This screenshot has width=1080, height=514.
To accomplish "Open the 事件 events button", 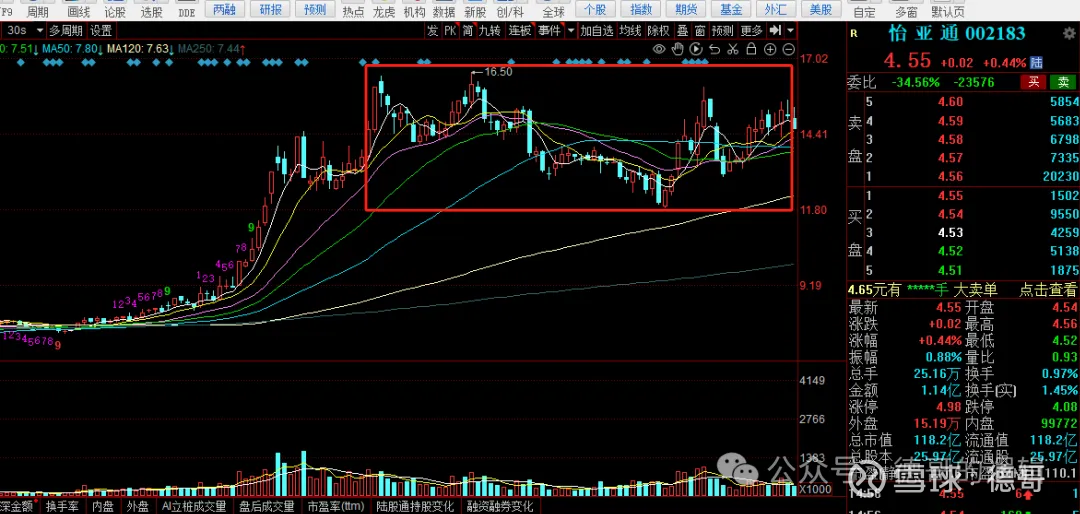I will click(550, 30).
